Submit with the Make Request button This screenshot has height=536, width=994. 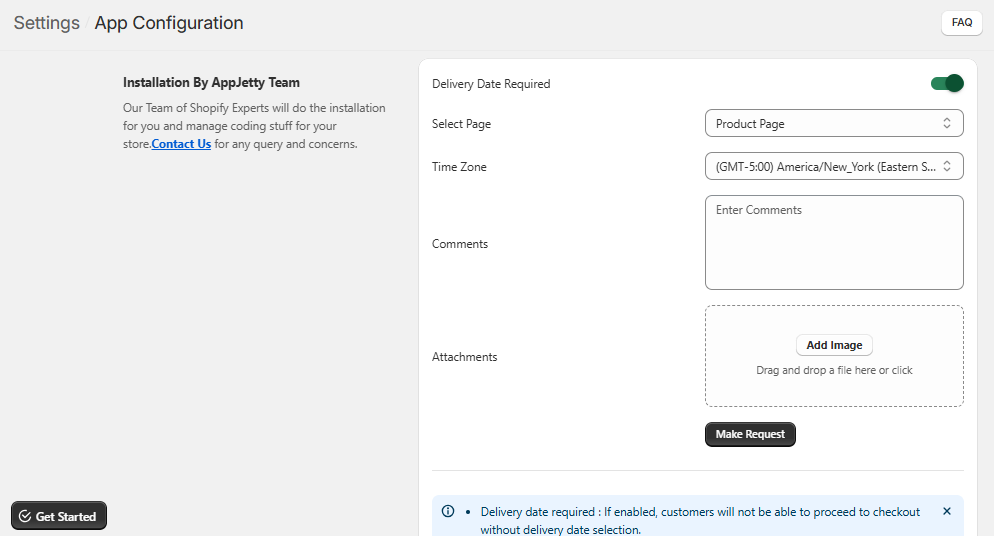(750, 434)
